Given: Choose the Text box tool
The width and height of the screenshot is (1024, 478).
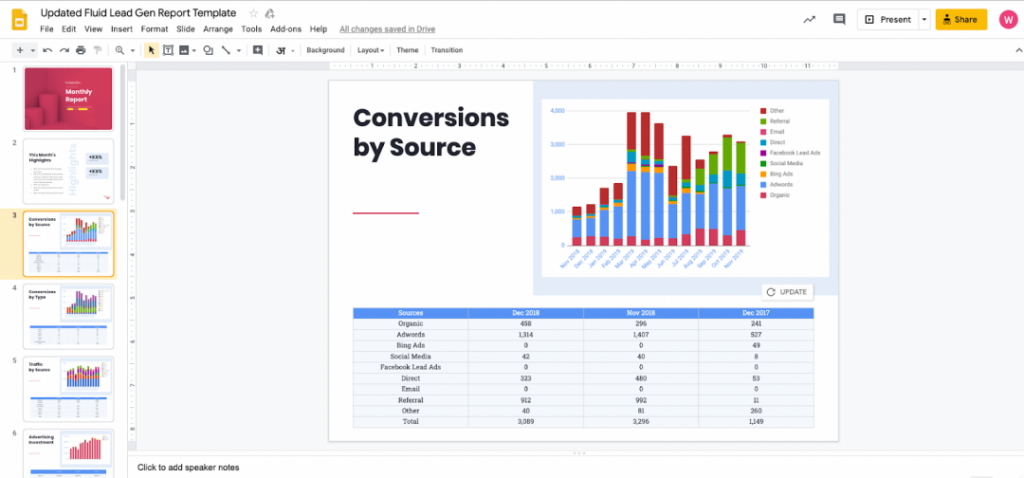Looking at the screenshot, I should pos(168,50).
